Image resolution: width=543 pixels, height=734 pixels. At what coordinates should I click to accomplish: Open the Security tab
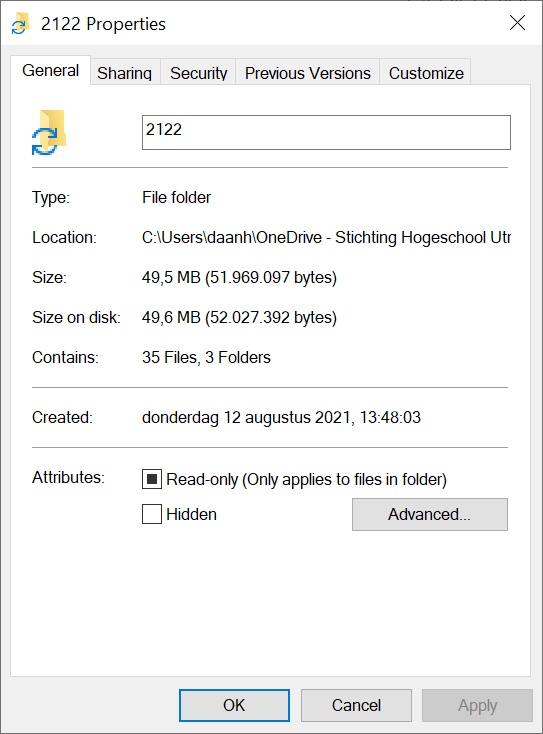[198, 73]
